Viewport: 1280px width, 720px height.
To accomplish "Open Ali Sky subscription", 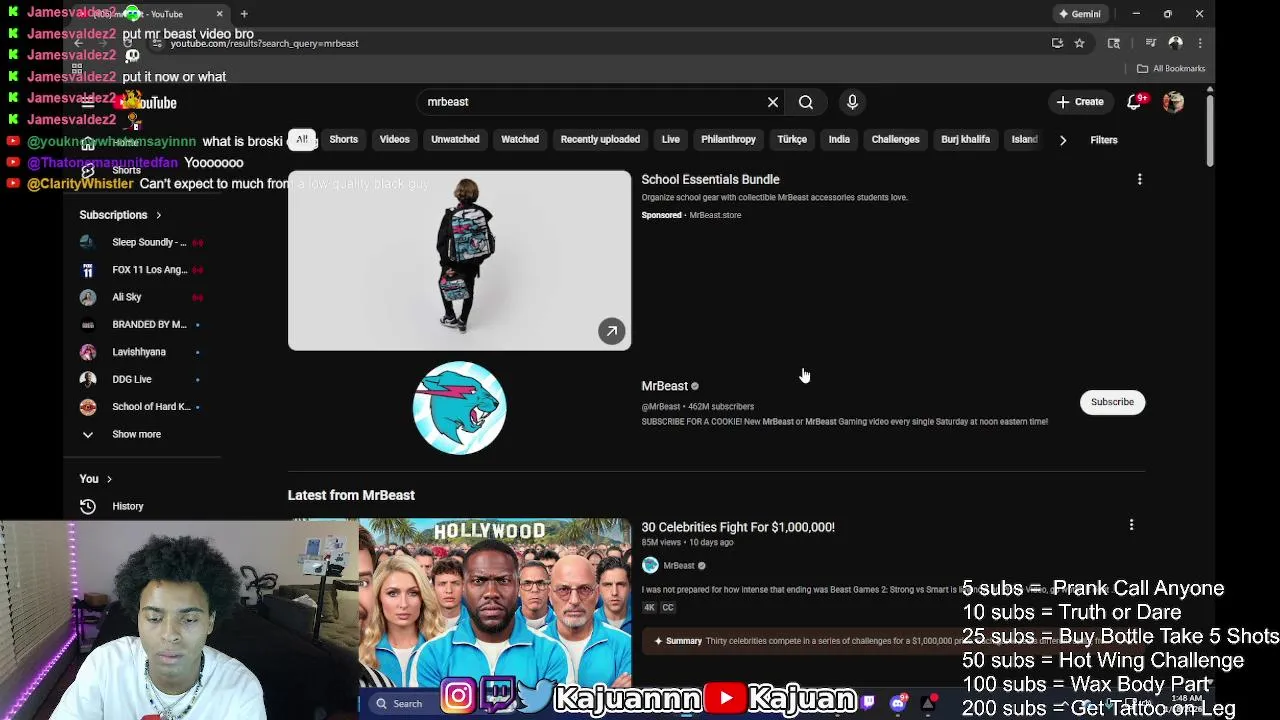I will (x=140, y=297).
